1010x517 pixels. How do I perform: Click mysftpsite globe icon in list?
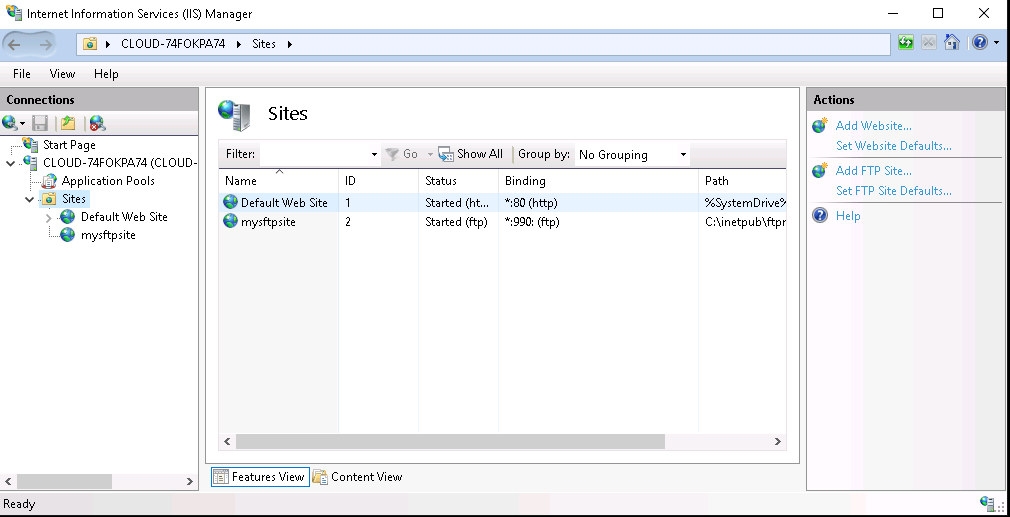231,221
